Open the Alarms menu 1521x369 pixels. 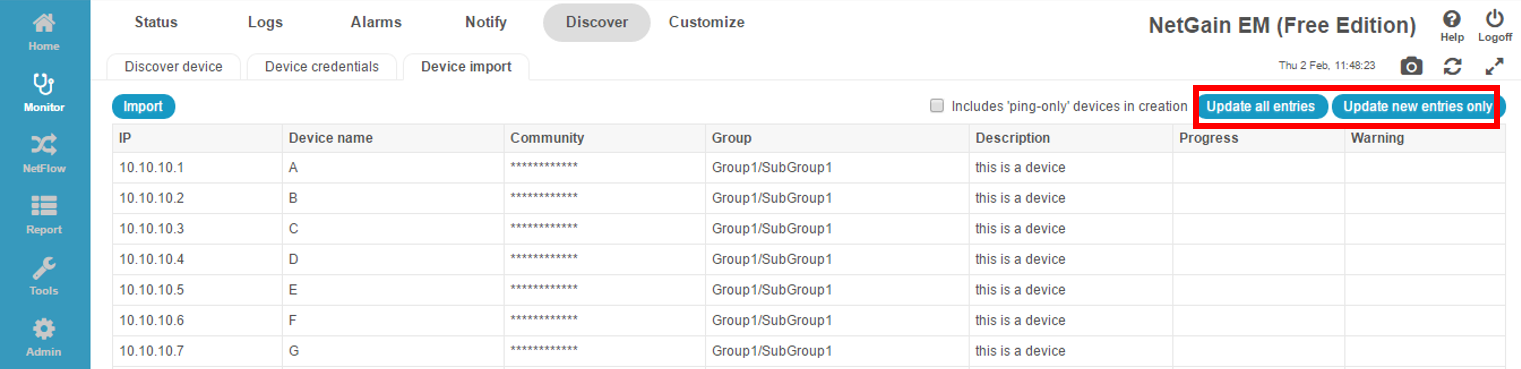[376, 22]
